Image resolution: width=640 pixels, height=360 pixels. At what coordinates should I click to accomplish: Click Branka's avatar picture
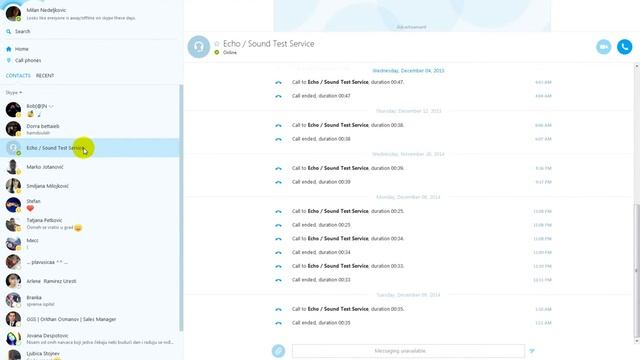click(13, 300)
